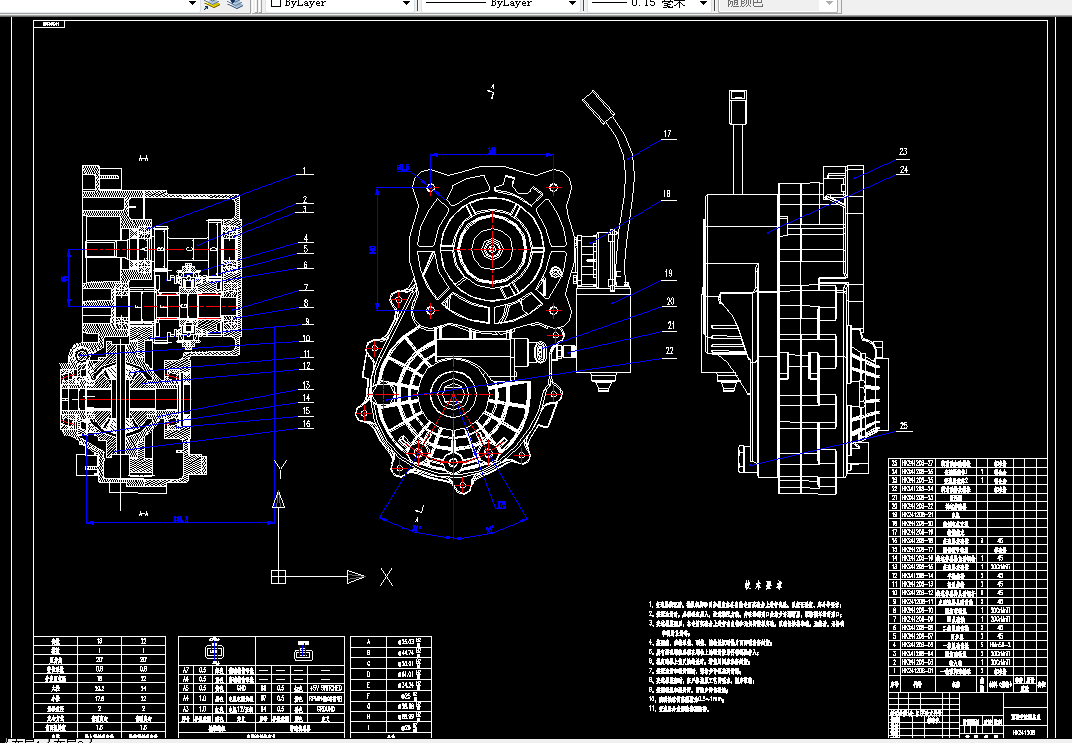
Task: Select the 技术要求 heading text
Action: pos(763,585)
